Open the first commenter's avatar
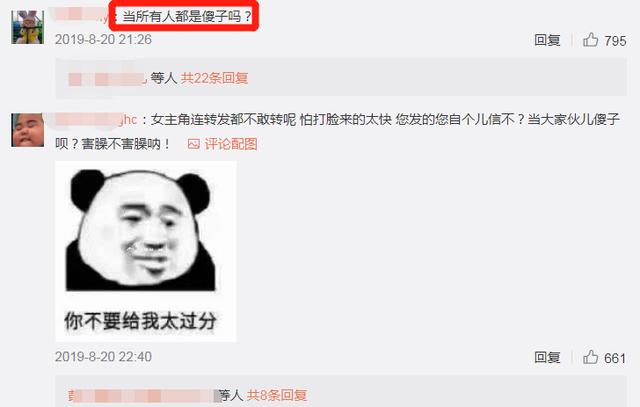Viewport: 640px width, 407px height. click(28, 27)
